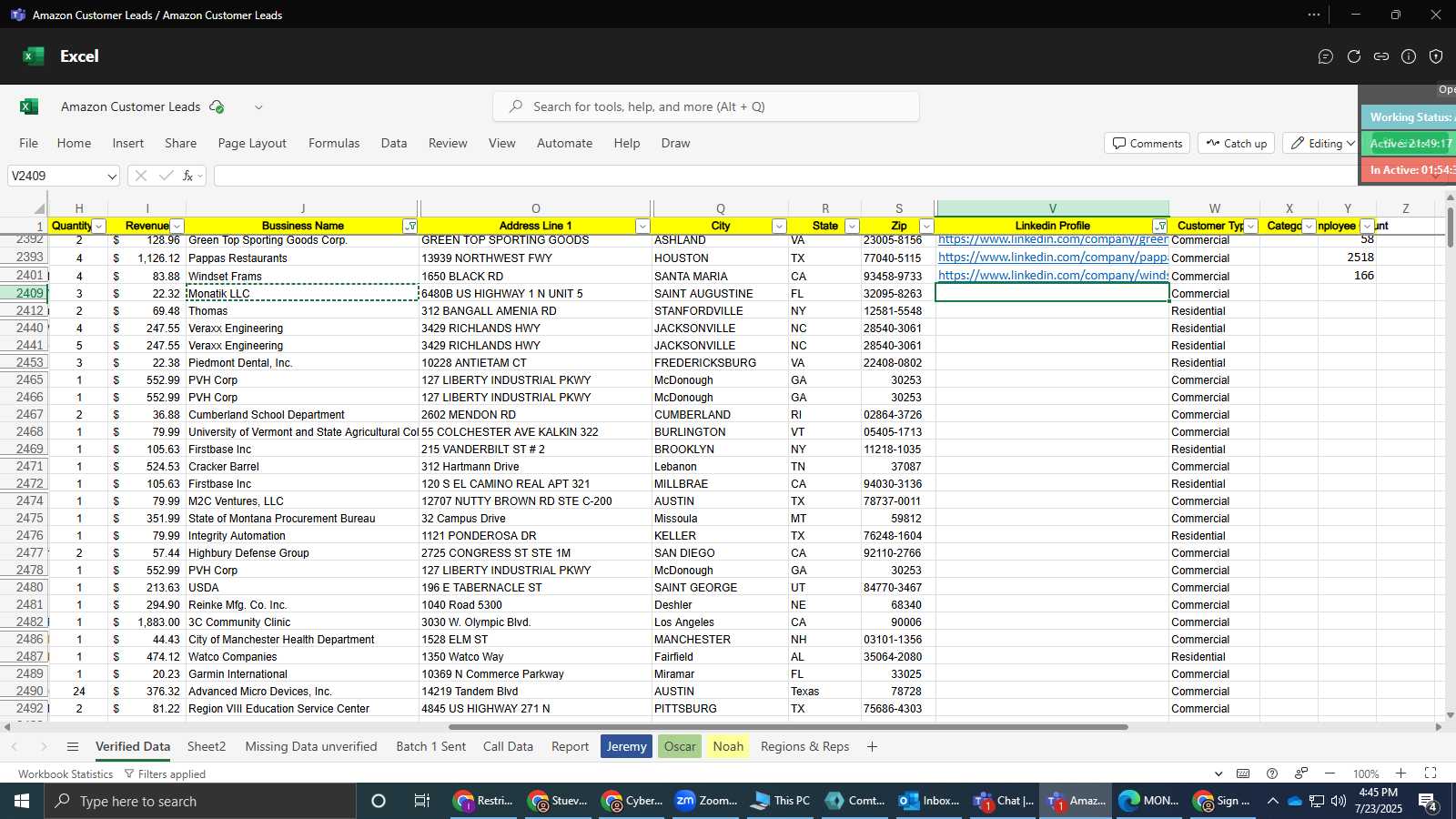
Task: Switch to the Regions & Reps sheet tab
Action: click(804, 746)
